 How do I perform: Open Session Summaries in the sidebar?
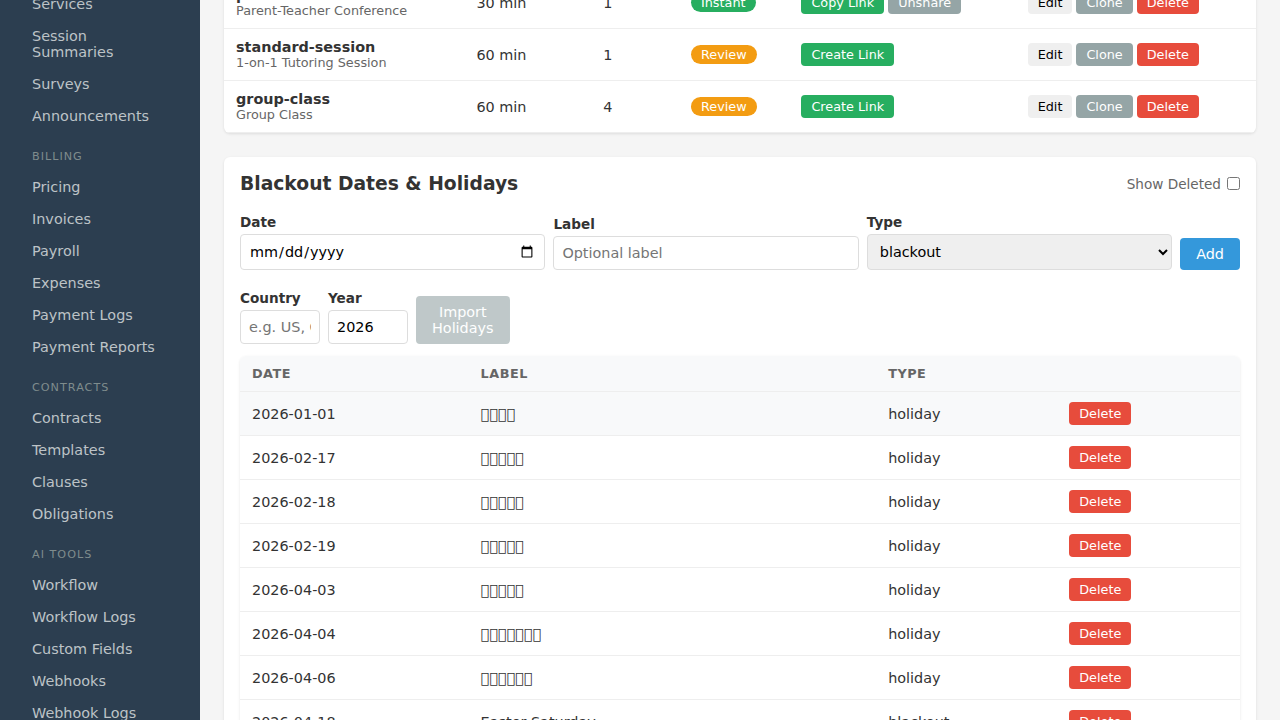(72, 44)
